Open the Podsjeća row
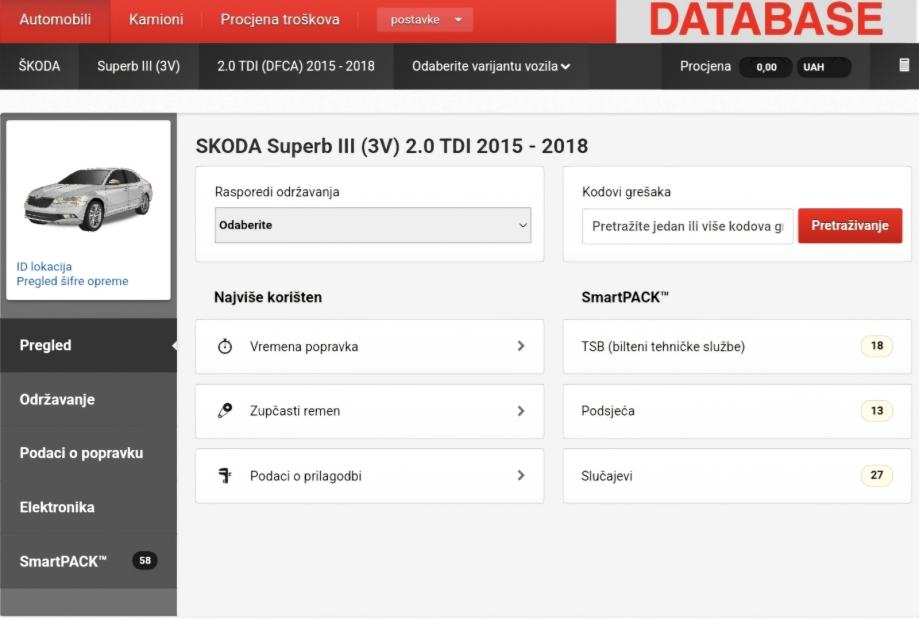919x619 pixels. (737, 411)
